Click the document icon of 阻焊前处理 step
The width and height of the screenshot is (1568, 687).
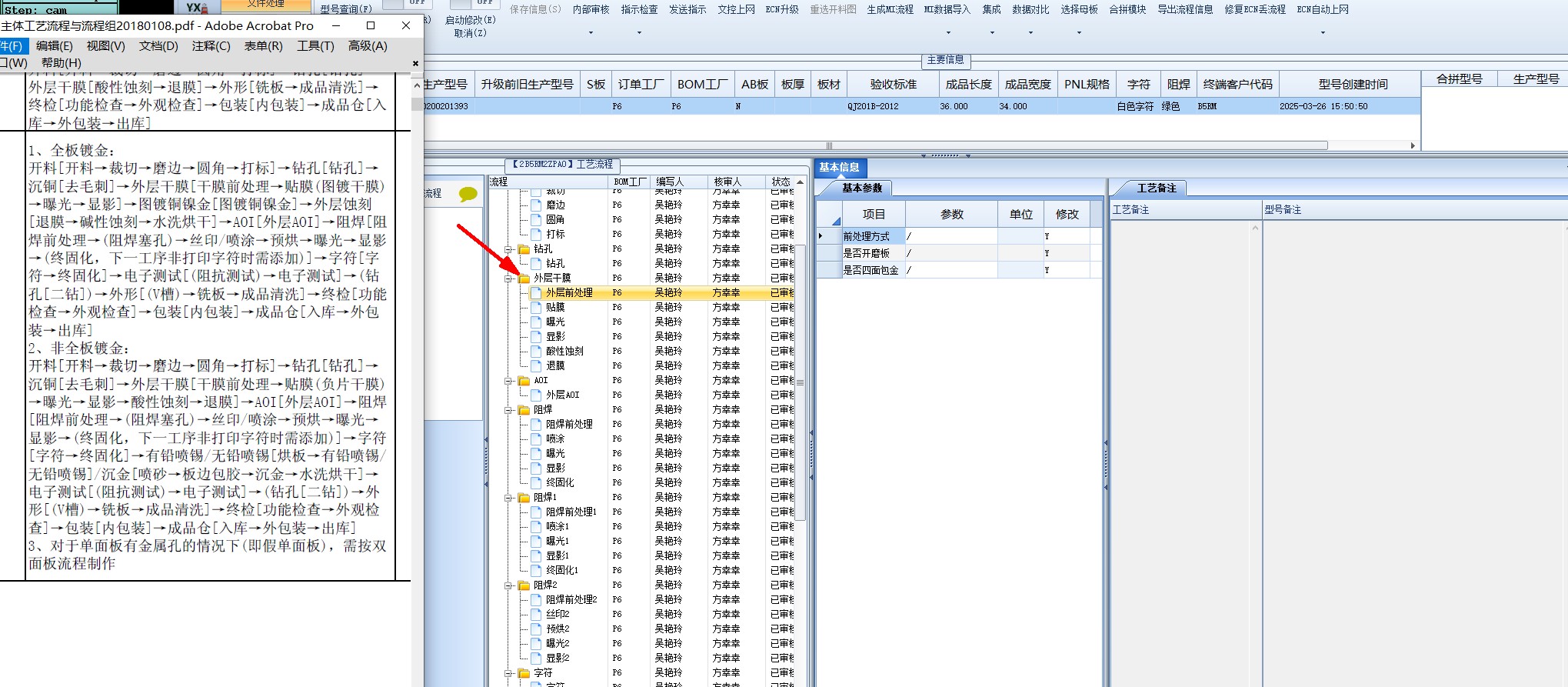536,424
